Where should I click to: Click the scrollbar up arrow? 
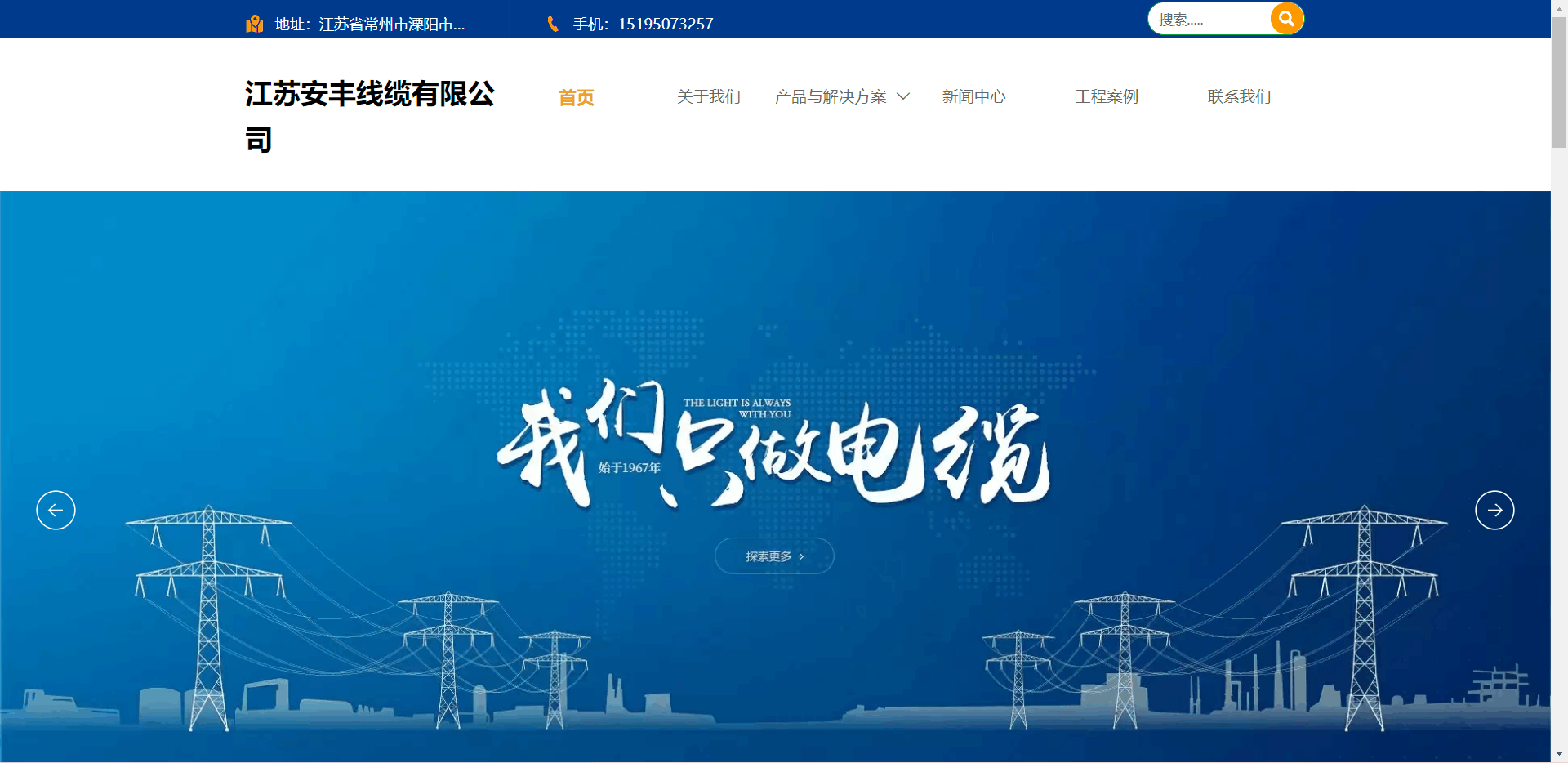click(1559, 7)
